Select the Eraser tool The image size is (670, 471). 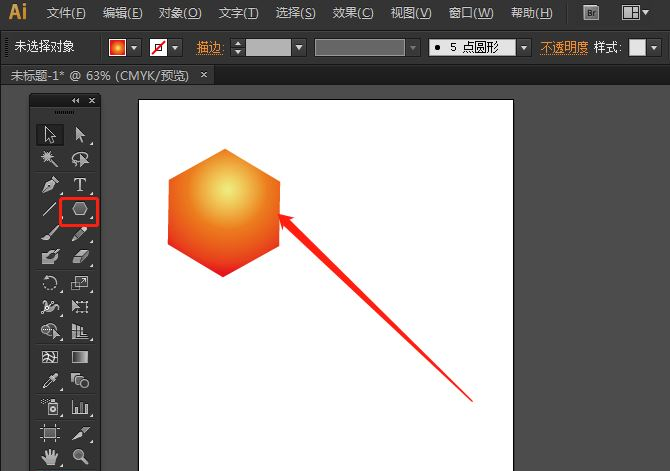pos(80,257)
